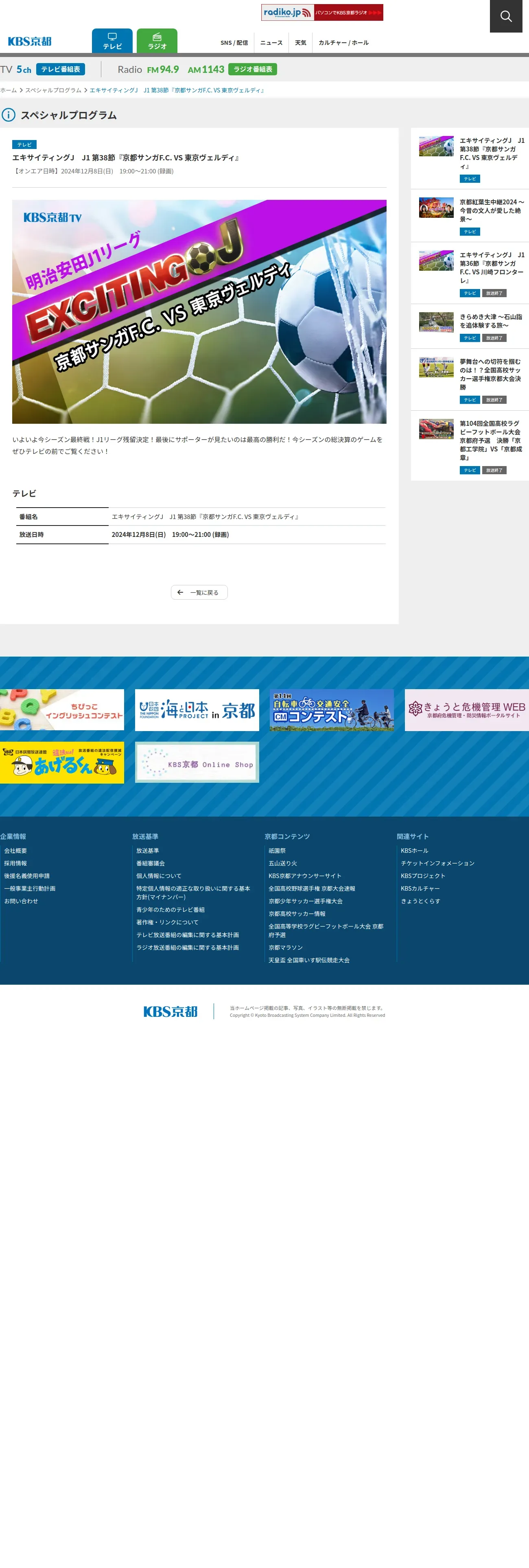The width and height of the screenshot is (529, 1568).
Task: Open KBSカルチャー footer link
Action: (420, 889)
